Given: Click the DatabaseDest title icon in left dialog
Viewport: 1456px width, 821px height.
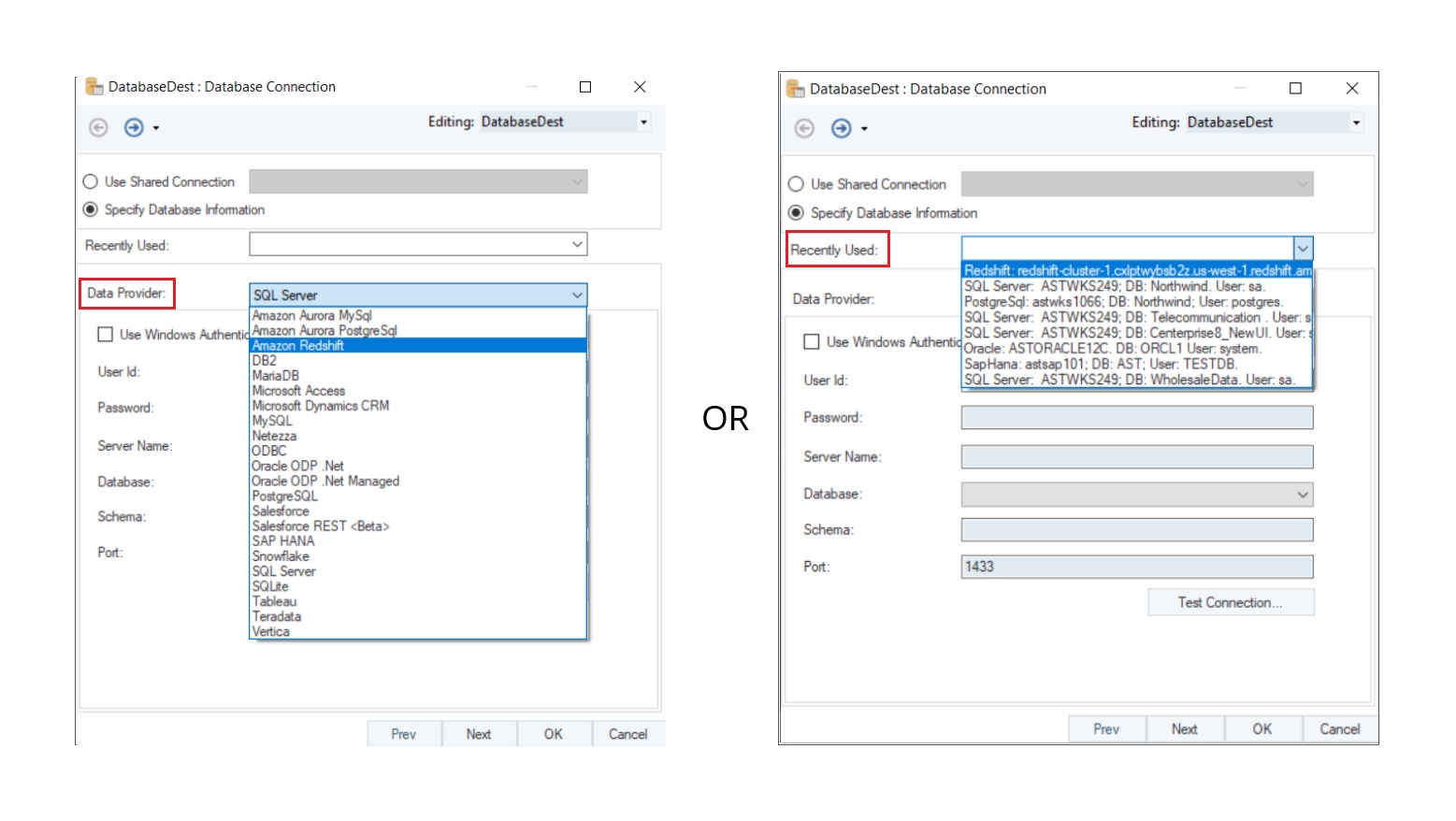Looking at the screenshot, I should coord(94,87).
